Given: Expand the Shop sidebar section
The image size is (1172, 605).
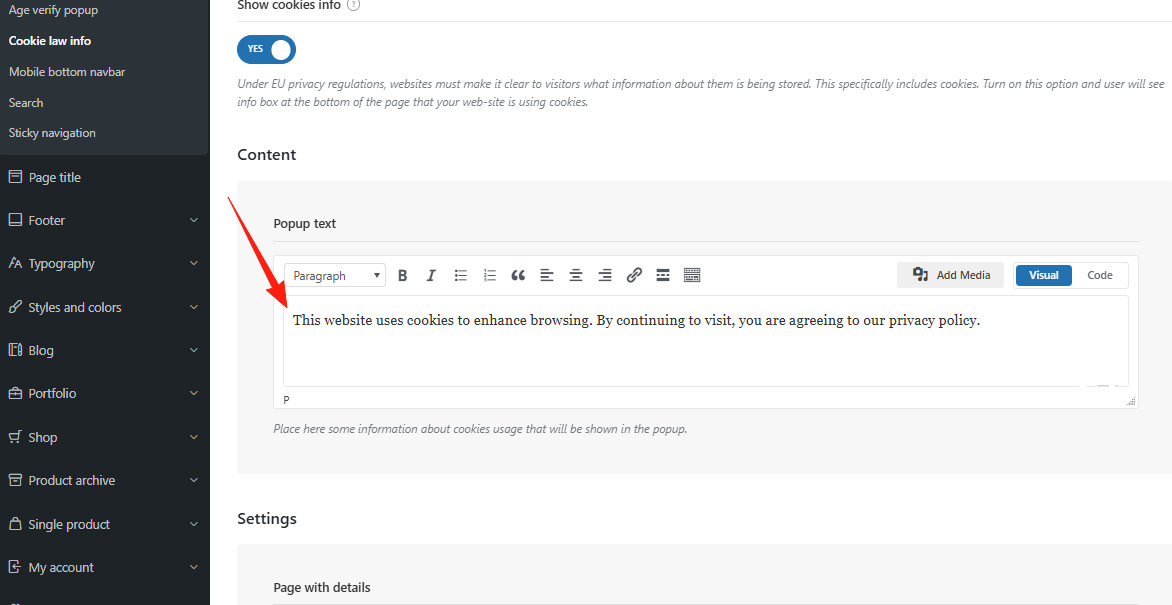Looking at the screenshot, I should [104, 437].
